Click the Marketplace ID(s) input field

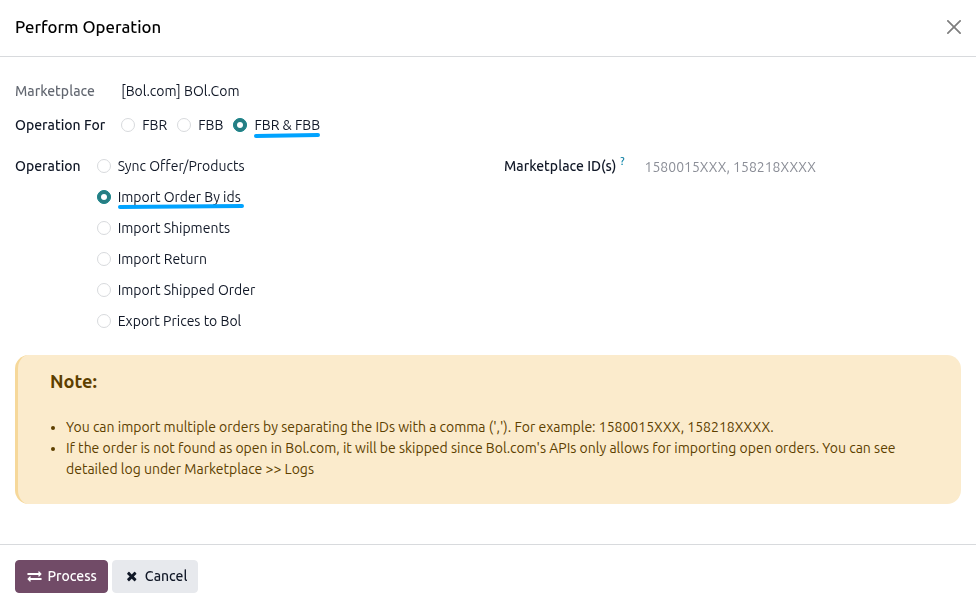coord(802,167)
